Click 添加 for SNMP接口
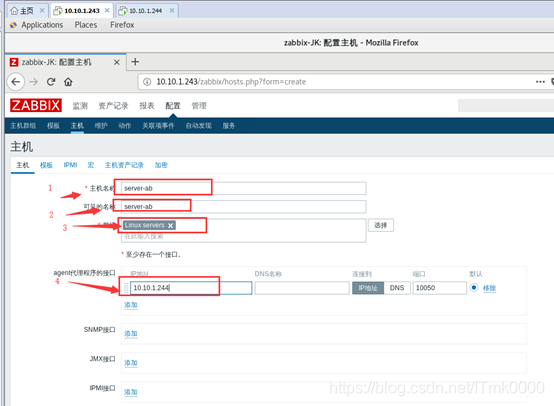The image size is (554, 406). point(130,334)
